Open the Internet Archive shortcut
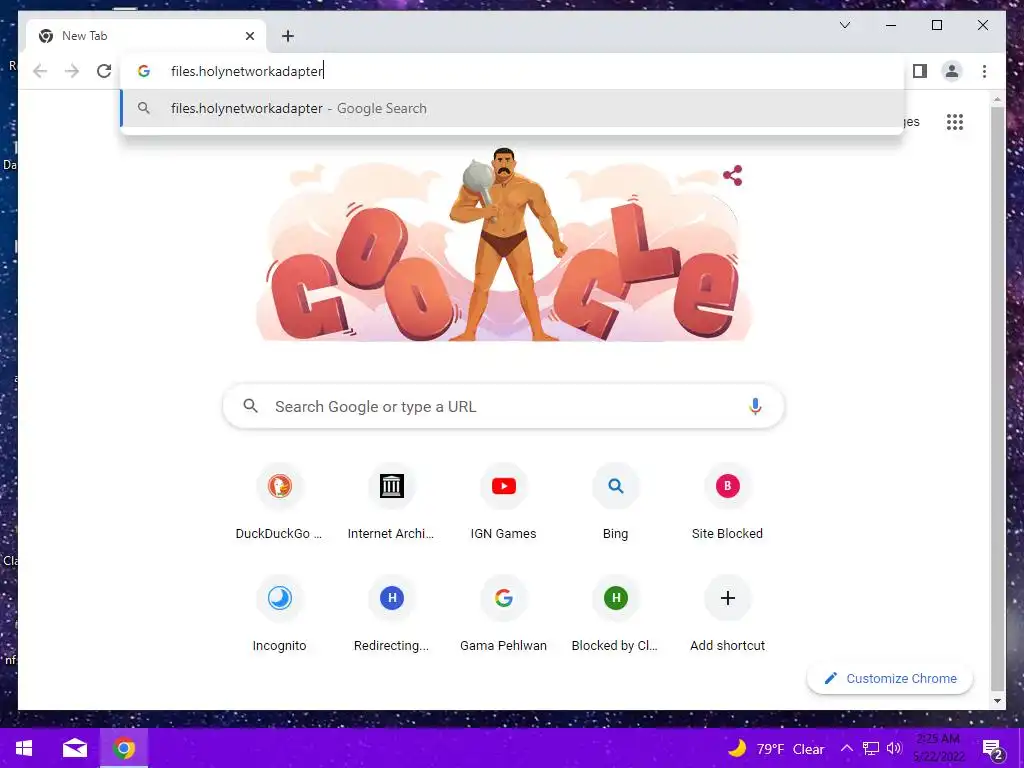Screen dimensions: 1024x768 click(x=391, y=503)
